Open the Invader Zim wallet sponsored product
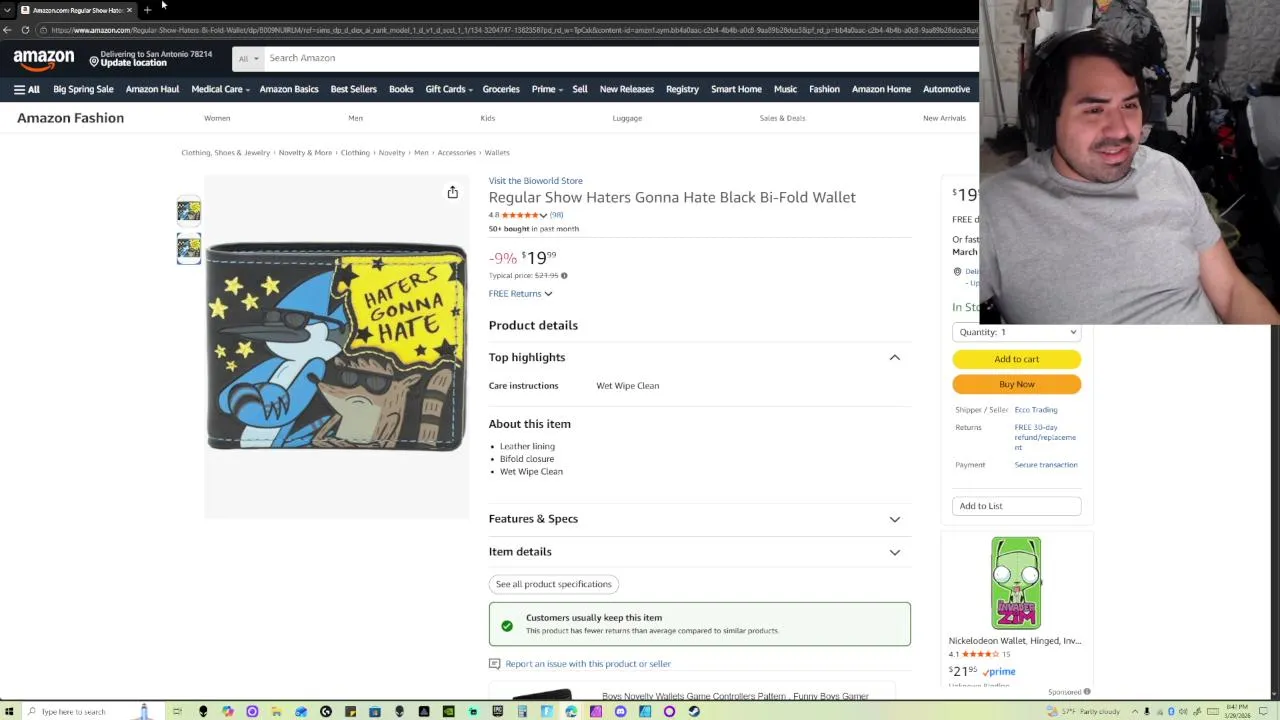Viewport: 1280px width, 720px height. (1016, 583)
